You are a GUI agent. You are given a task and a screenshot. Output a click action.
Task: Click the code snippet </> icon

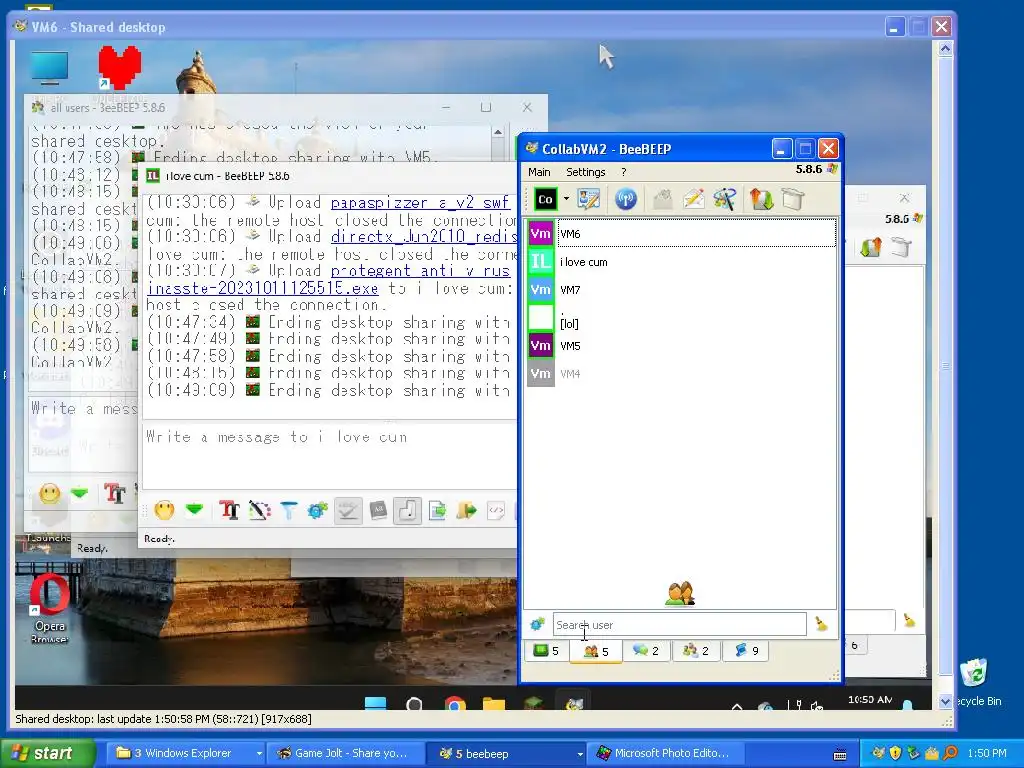[496, 510]
